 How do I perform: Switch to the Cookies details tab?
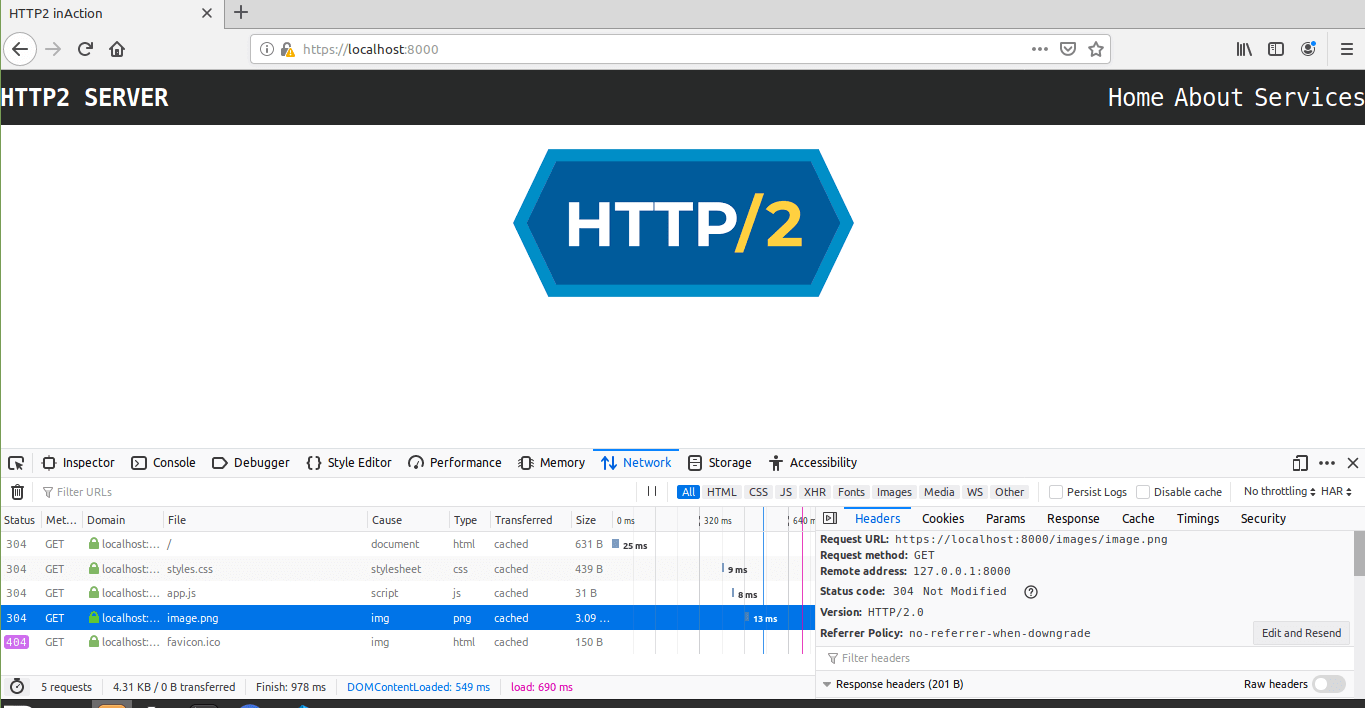[x=943, y=518]
